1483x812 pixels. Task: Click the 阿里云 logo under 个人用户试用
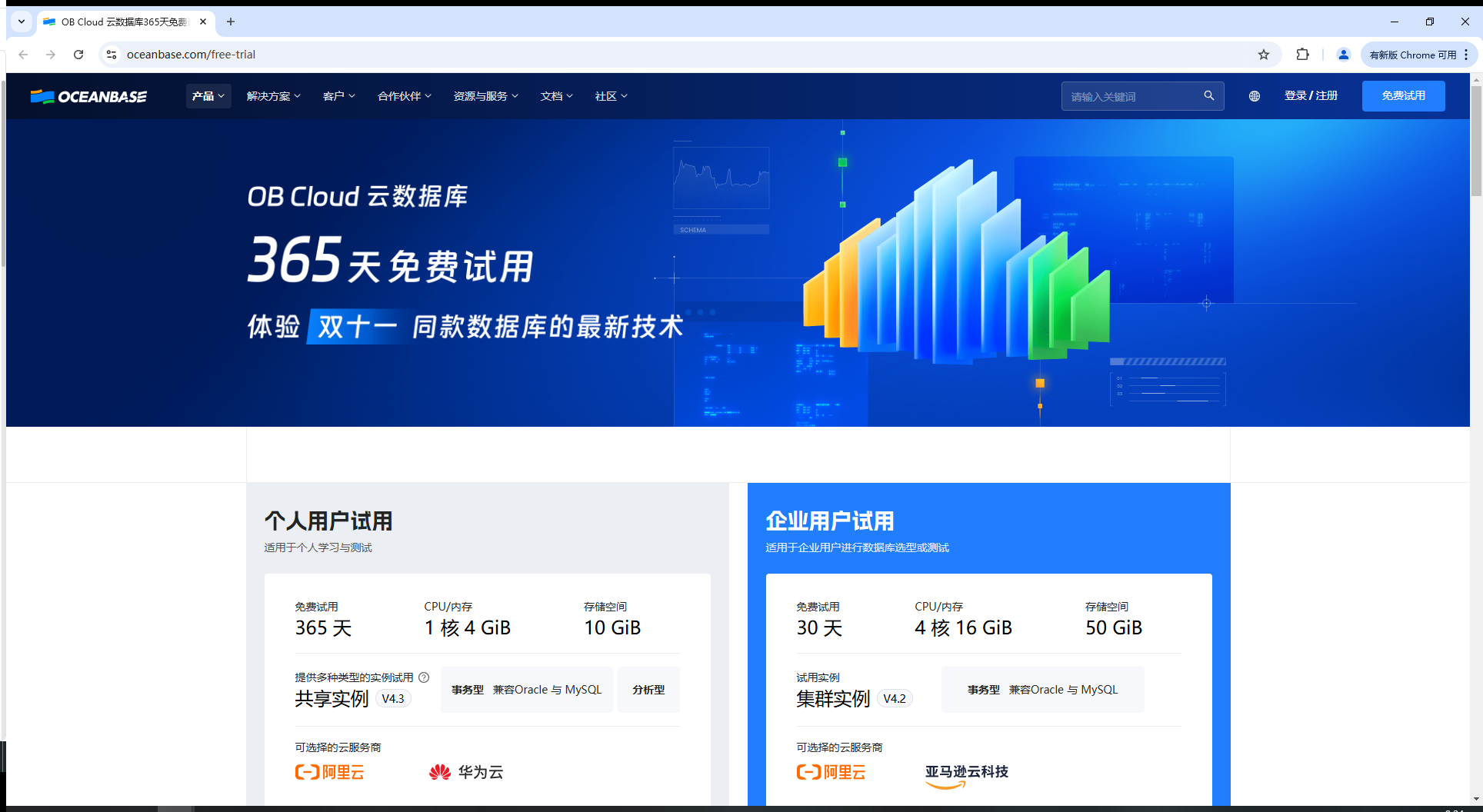tap(329, 772)
